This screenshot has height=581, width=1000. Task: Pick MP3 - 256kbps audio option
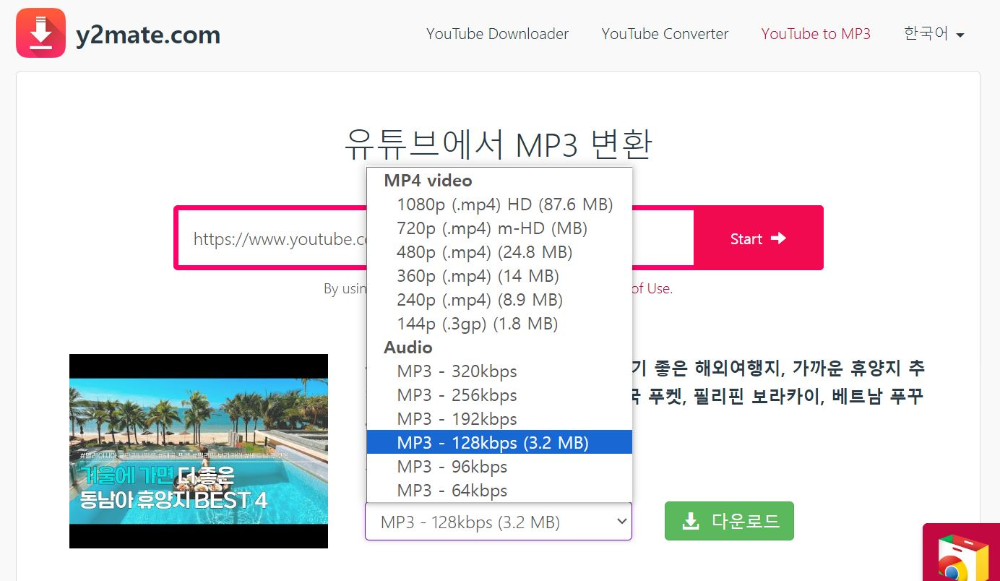point(499,395)
